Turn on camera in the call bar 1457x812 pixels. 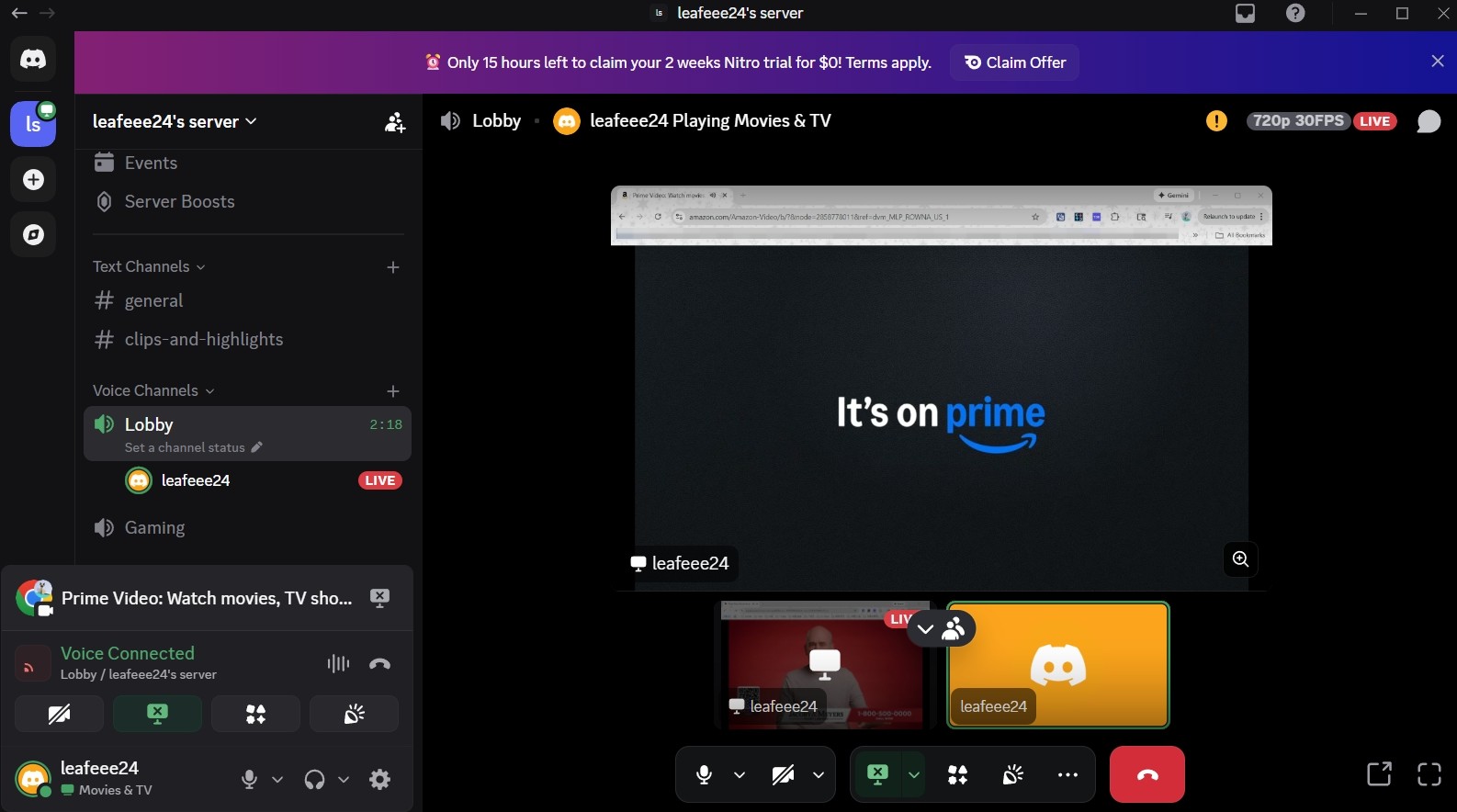click(x=783, y=774)
